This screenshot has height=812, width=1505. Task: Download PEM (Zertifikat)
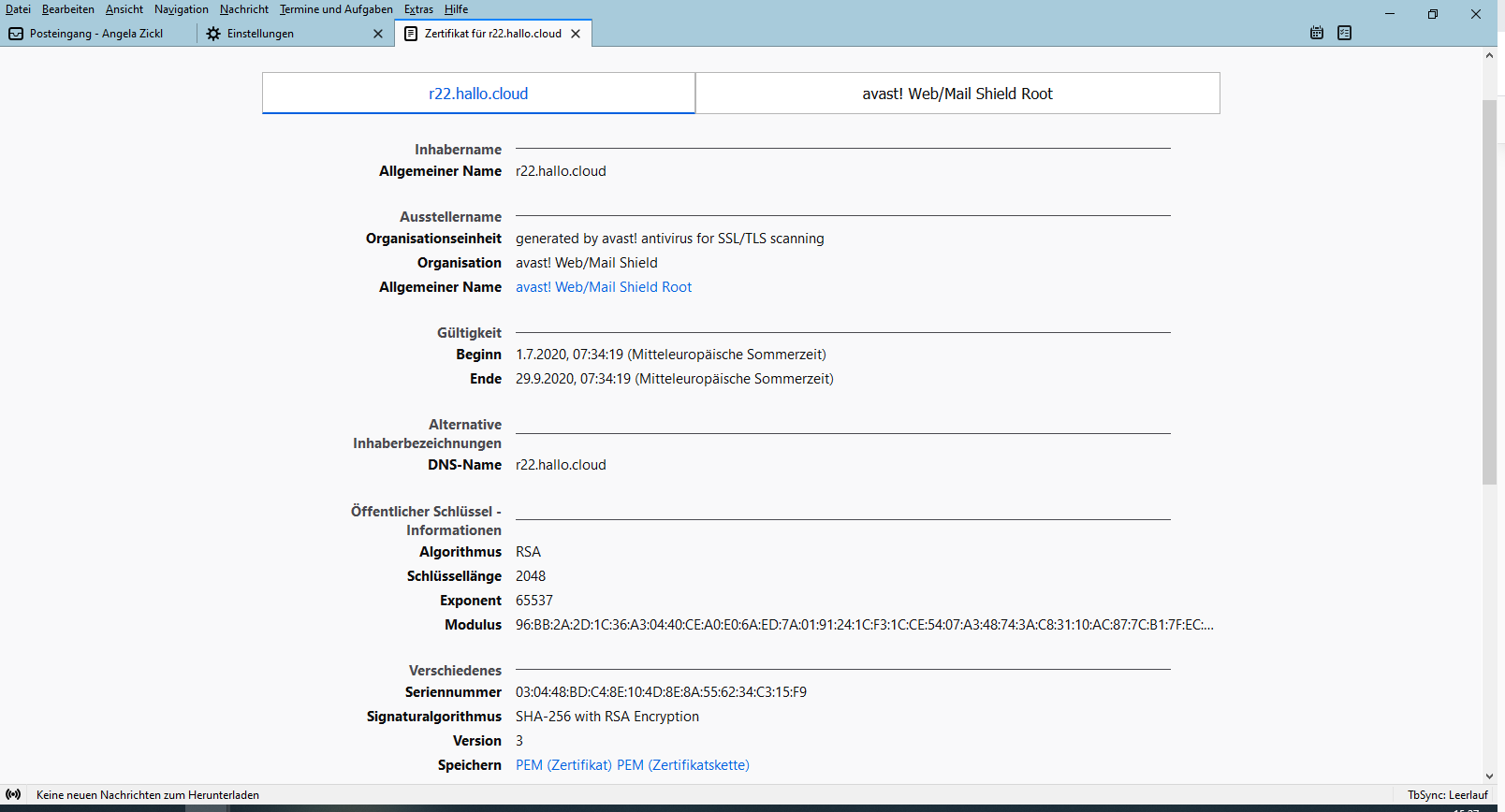coord(563,765)
